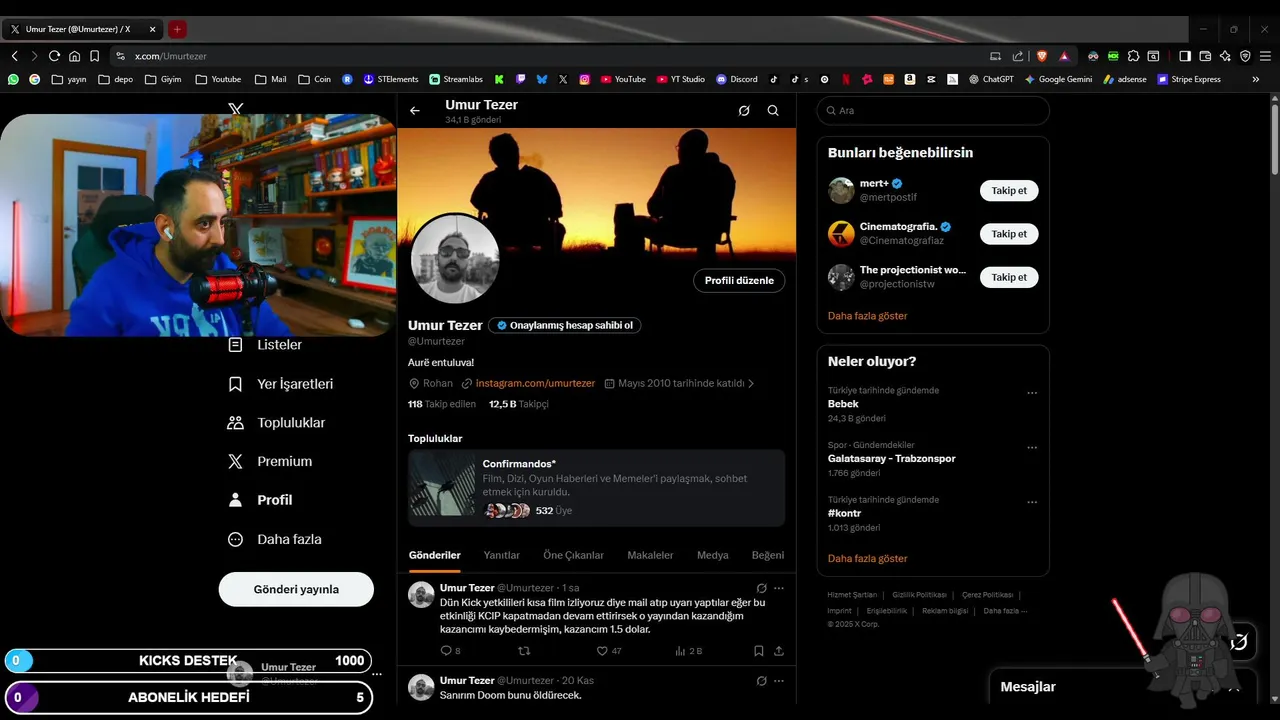The width and height of the screenshot is (1280, 720).
Task: Click the profile avatar photo
Action: (455, 258)
